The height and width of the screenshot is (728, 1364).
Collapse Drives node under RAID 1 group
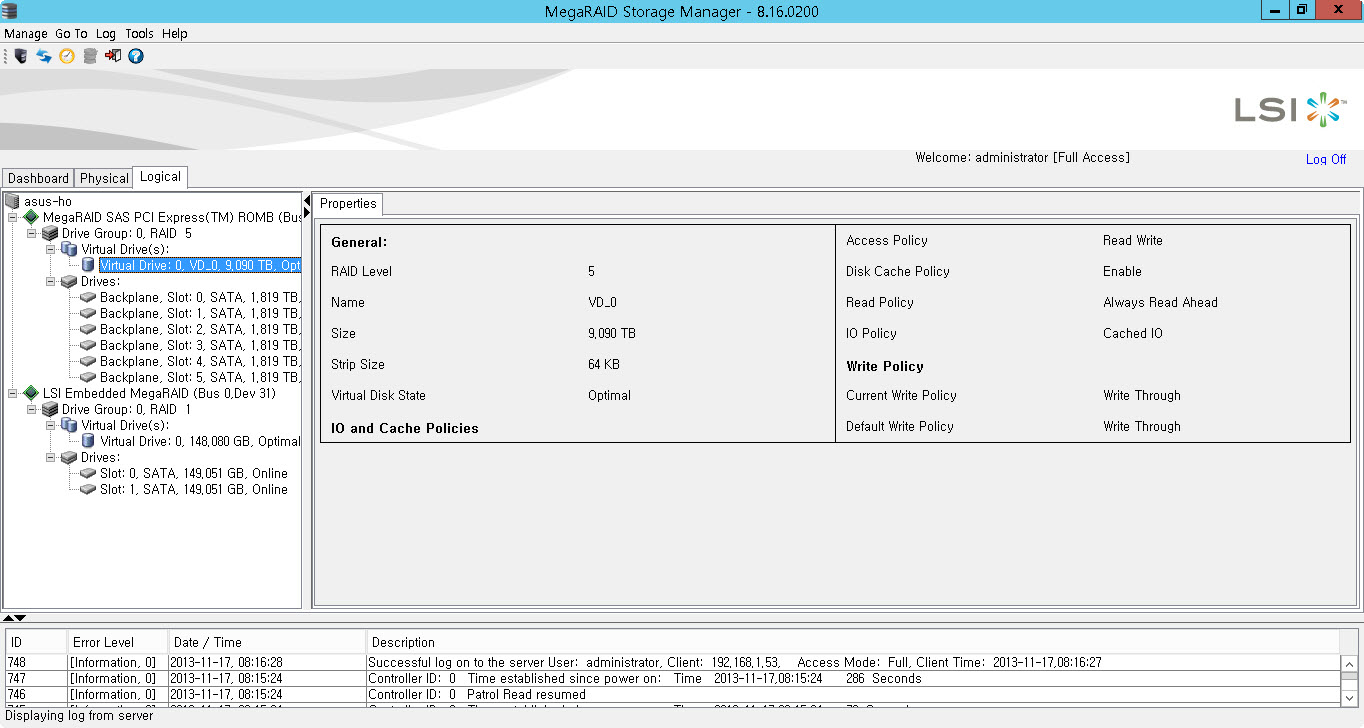click(x=51, y=457)
